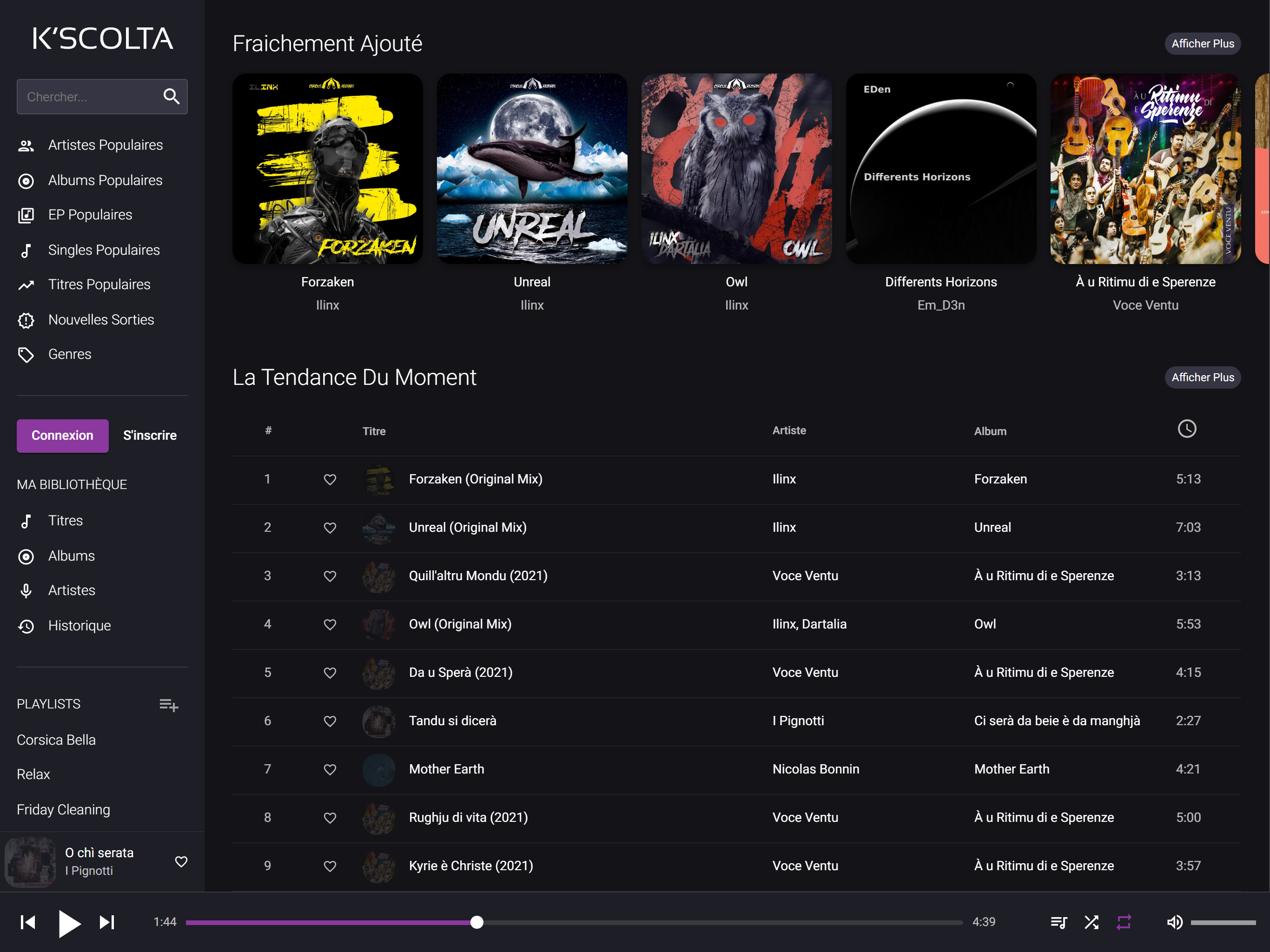Like Kyrie è Christe (2021) heart
The image size is (1270, 952).
click(x=330, y=866)
